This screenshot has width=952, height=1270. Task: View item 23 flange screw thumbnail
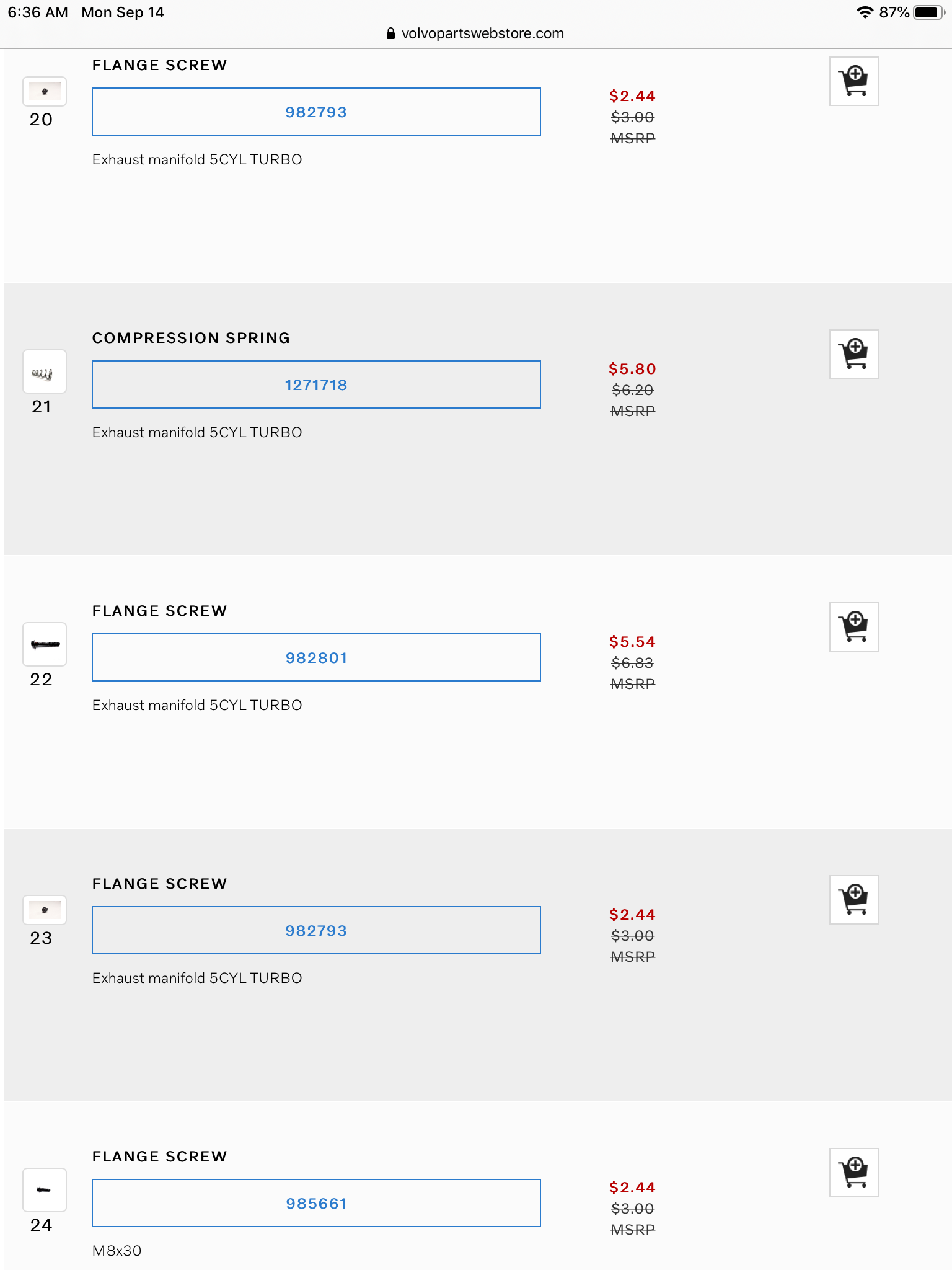coord(45,910)
